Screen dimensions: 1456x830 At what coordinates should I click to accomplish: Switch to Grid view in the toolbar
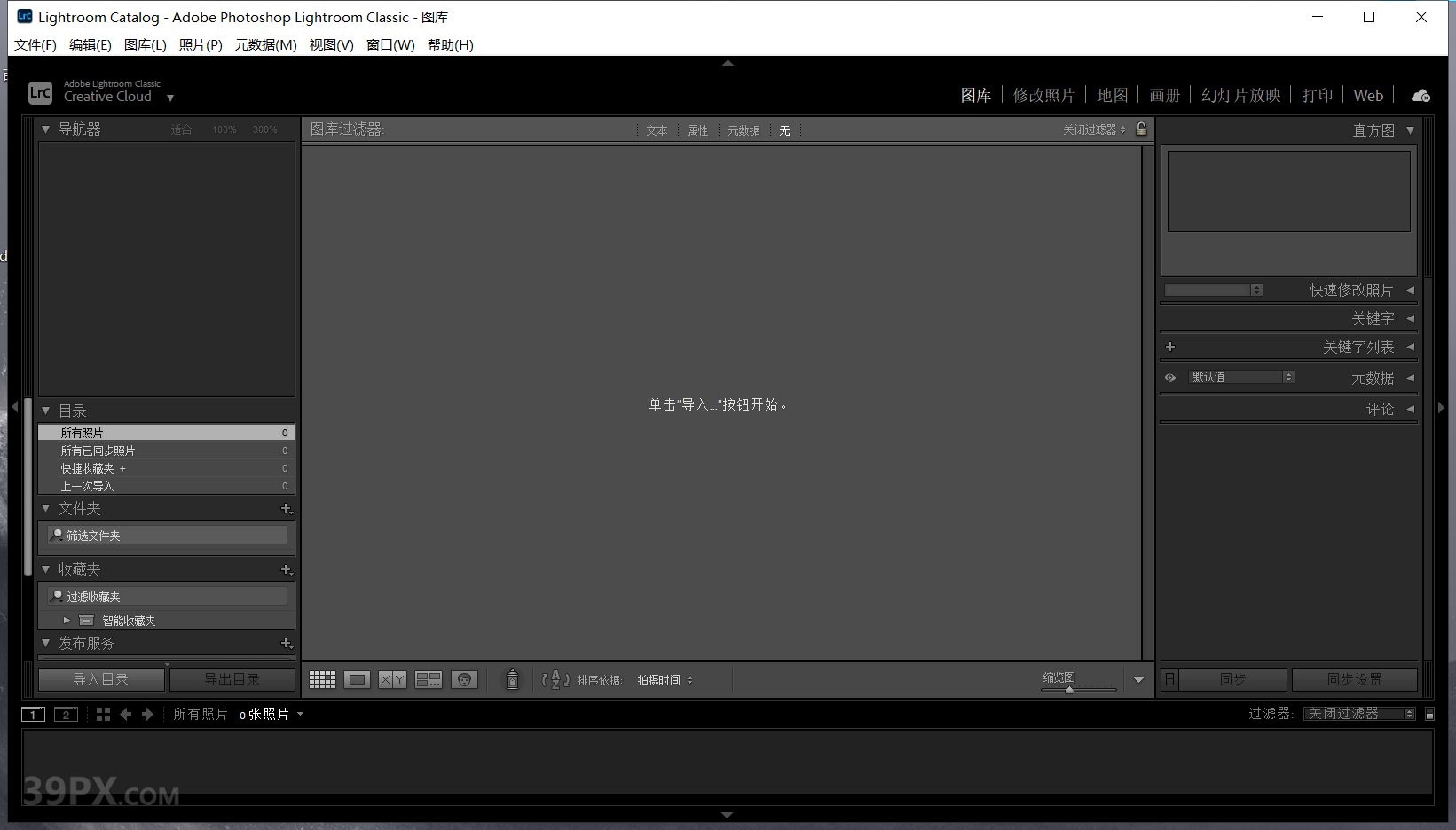322,680
